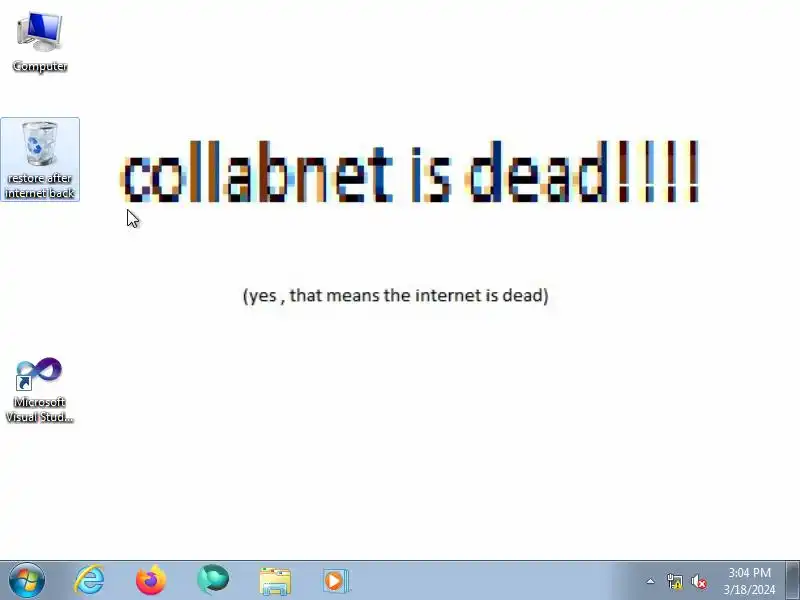Open the clock showing 3:04 PM
800x600 pixels.
point(749,581)
